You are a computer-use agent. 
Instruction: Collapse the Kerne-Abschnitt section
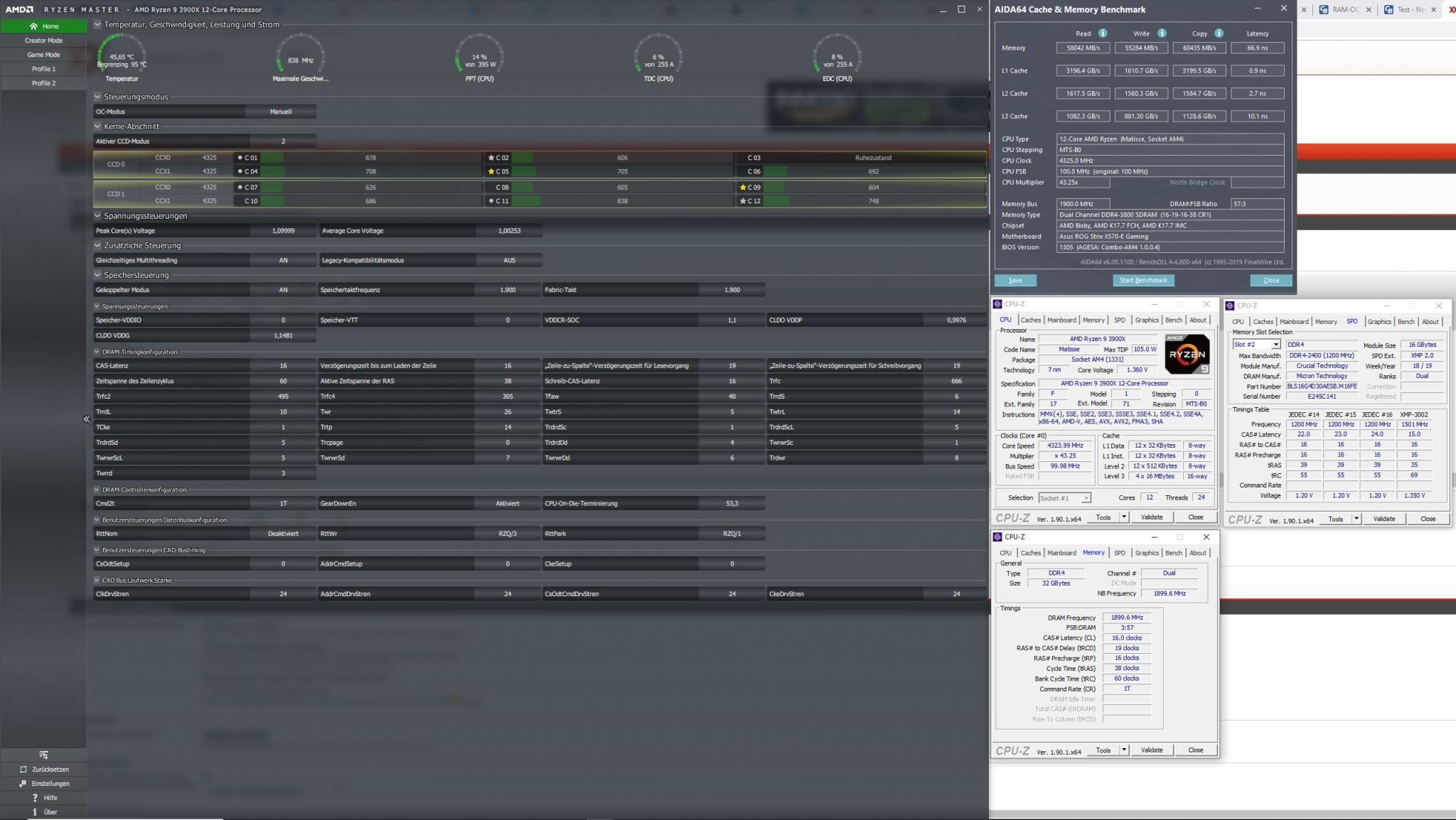97,126
